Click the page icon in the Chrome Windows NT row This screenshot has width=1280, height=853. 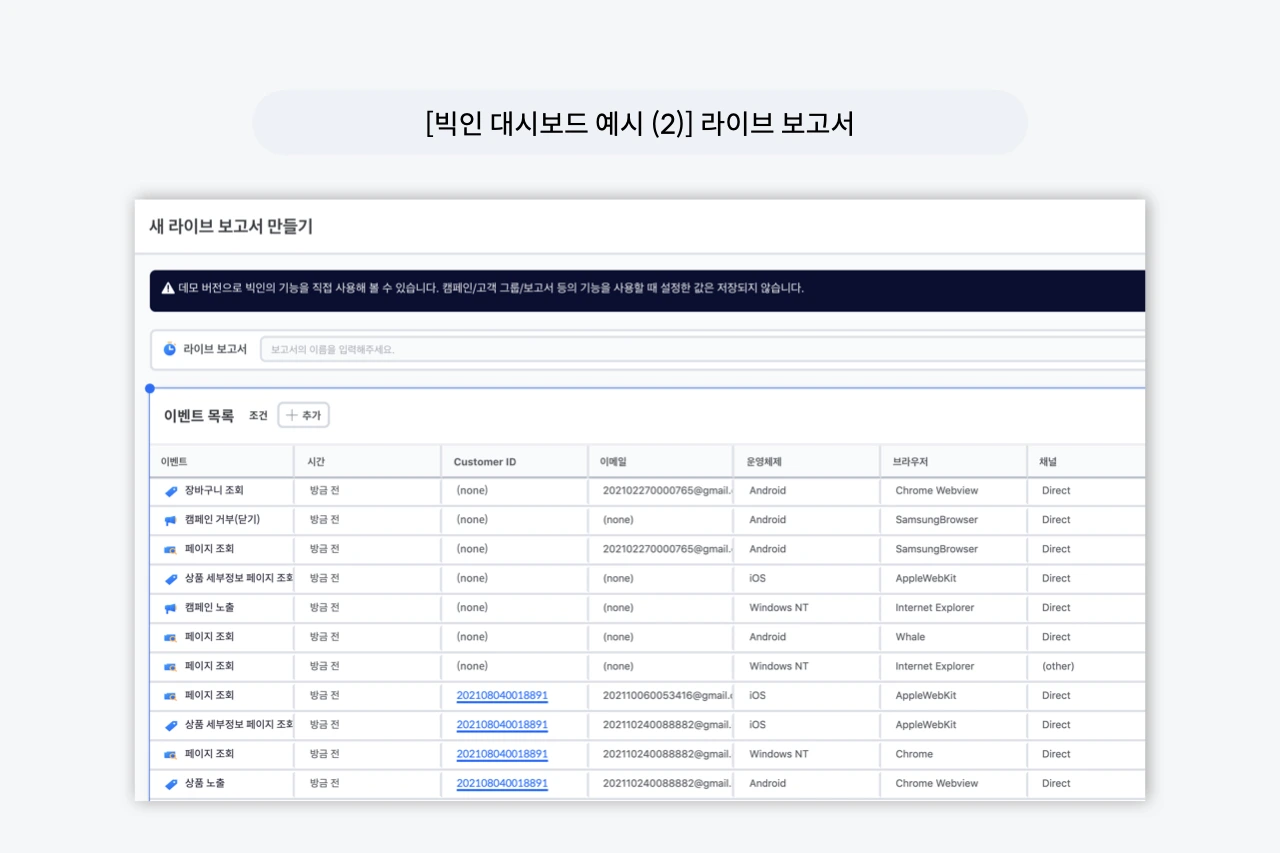coord(171,754)
